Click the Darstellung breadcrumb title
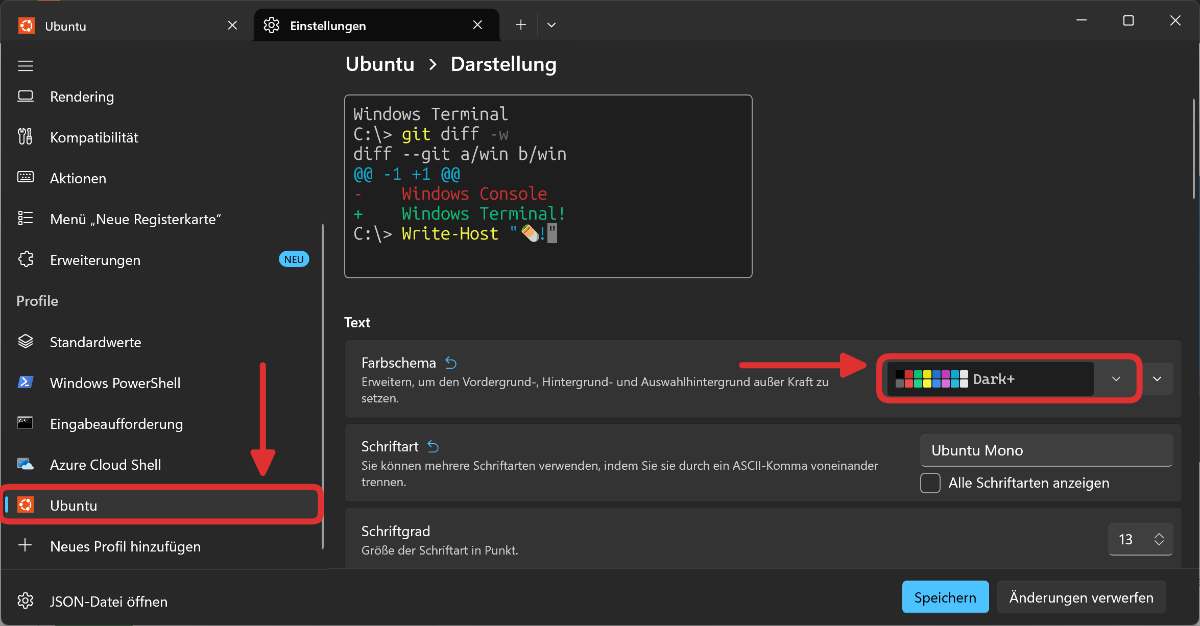The image size is (1200, 626). (x=503, y=64)
